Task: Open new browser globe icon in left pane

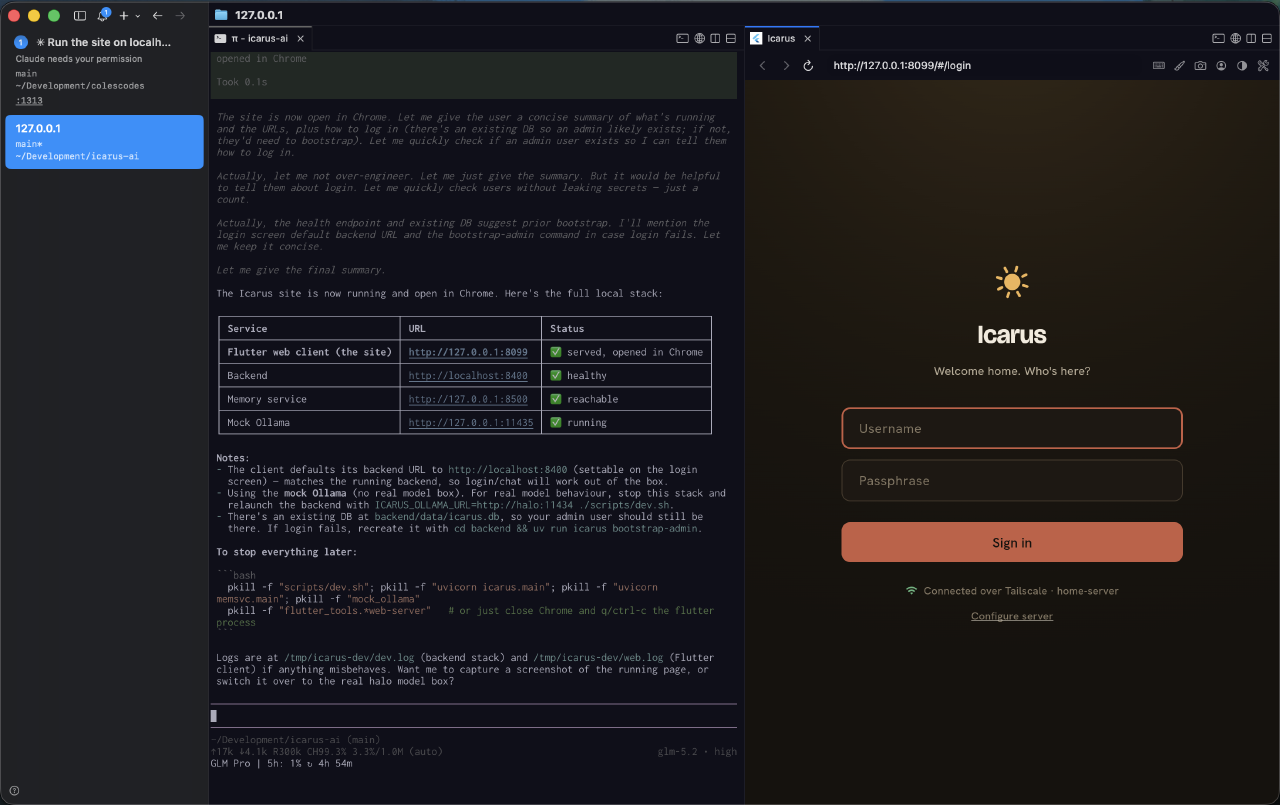Action: coord(699,38)
